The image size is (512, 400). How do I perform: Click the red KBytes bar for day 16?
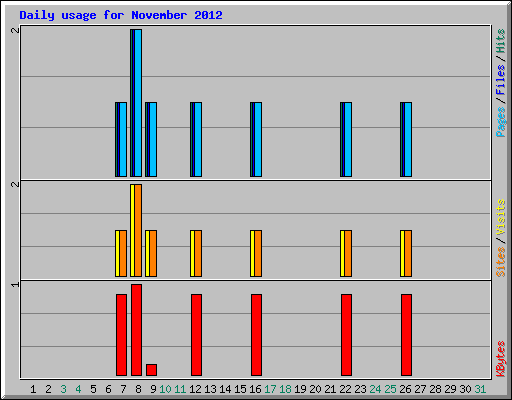tap(256, 335)
